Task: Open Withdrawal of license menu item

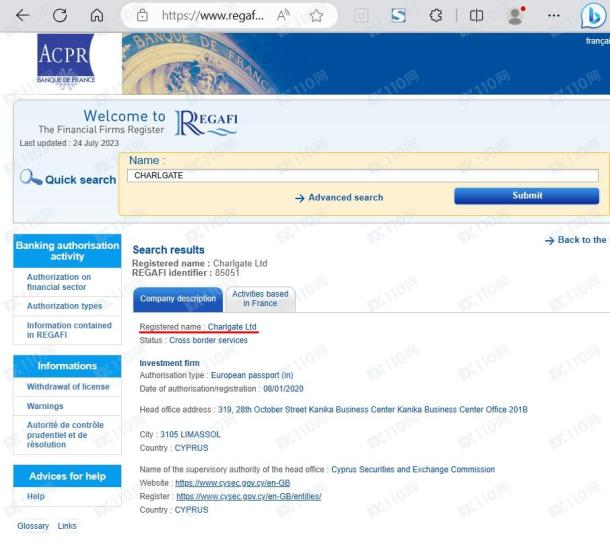Action: (x=67, y=387)
